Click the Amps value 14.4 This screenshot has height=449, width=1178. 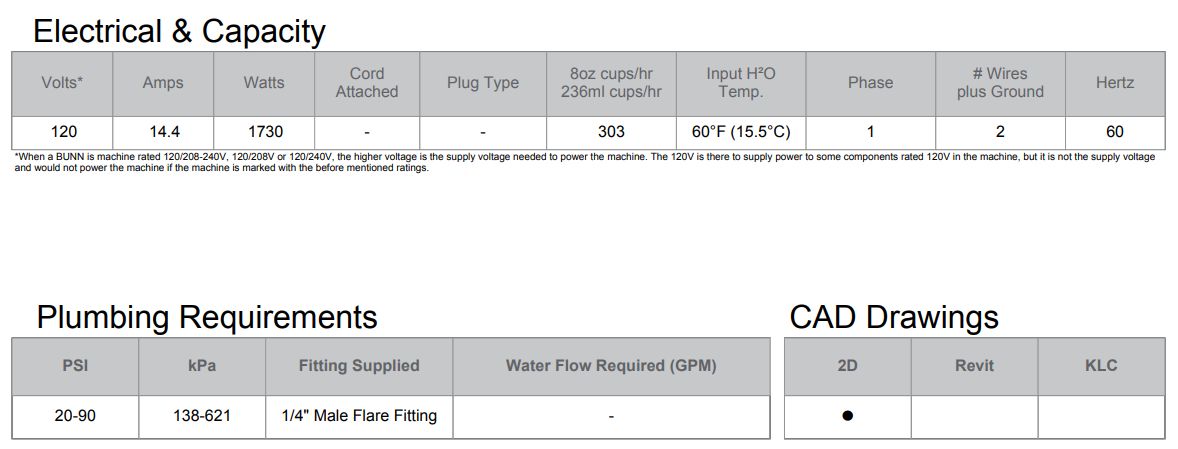[164, 132]
